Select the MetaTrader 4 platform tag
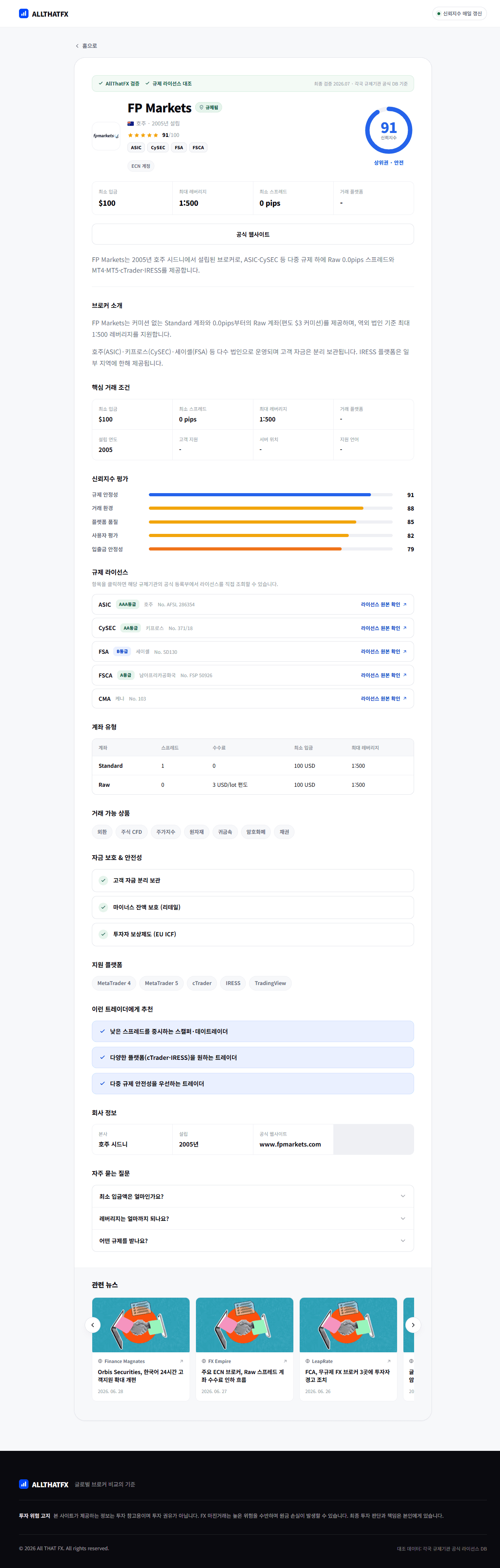The width and height of the screenshot is (500, 1568). (x=114, y=983)
